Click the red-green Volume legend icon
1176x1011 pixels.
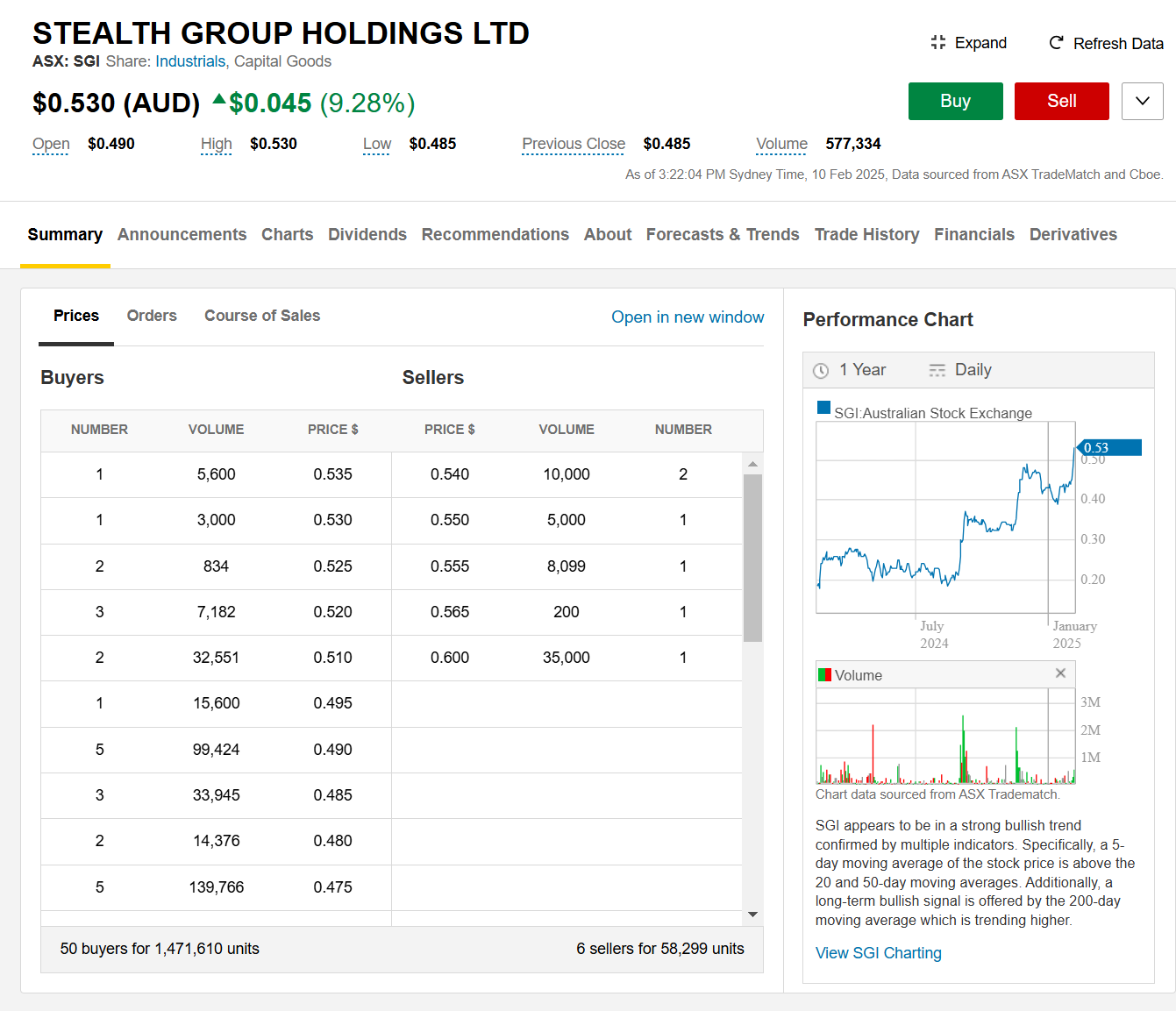pyautogui.click(x=824, y=675)
